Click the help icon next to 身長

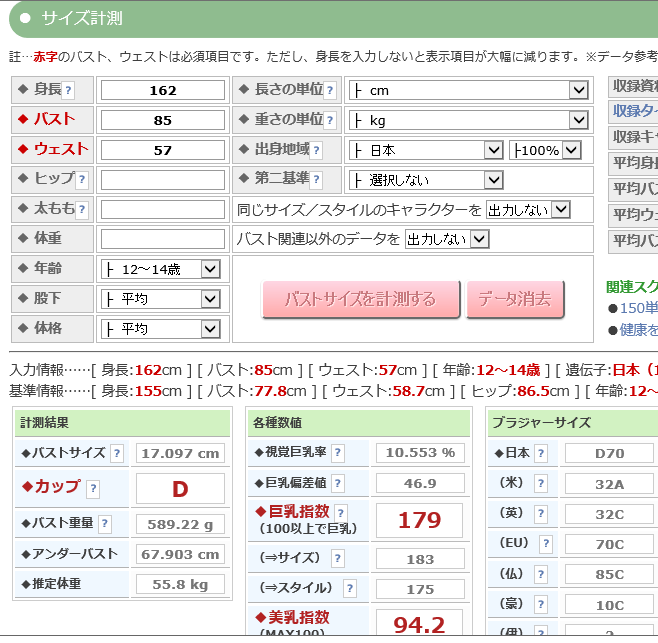69,90
